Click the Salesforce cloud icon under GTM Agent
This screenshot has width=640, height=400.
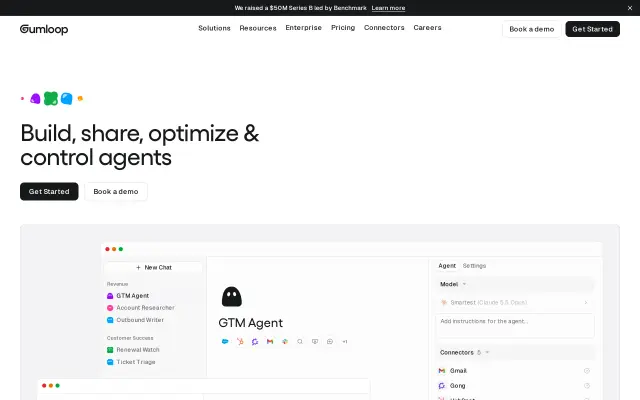[225, 342]
